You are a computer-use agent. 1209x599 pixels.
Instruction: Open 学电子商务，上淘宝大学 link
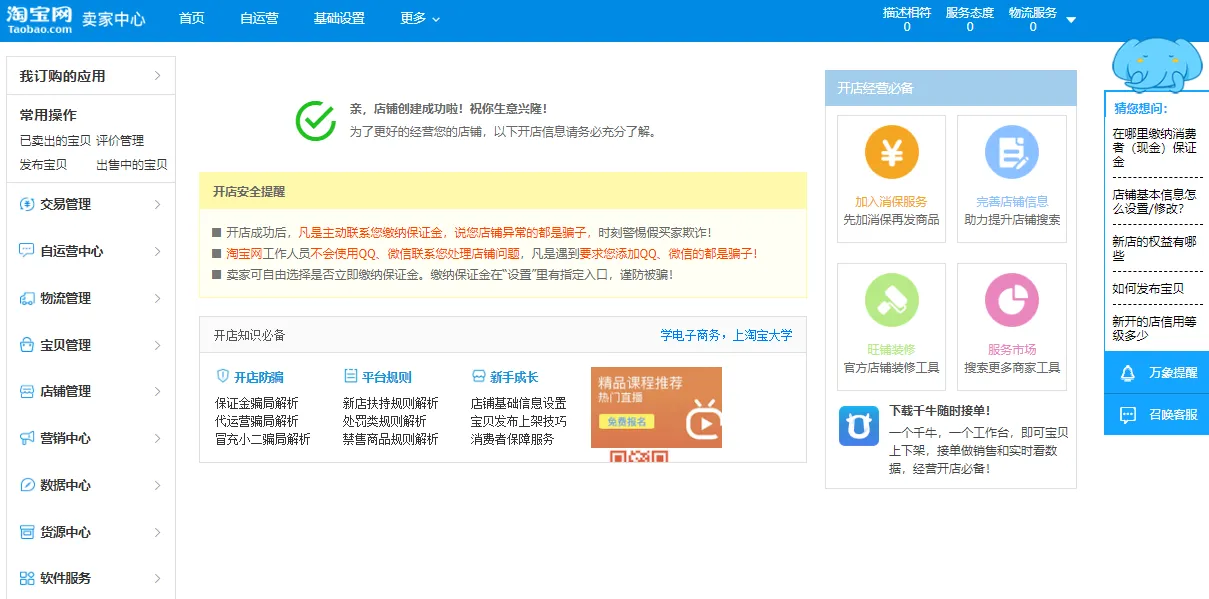[726, 335]
